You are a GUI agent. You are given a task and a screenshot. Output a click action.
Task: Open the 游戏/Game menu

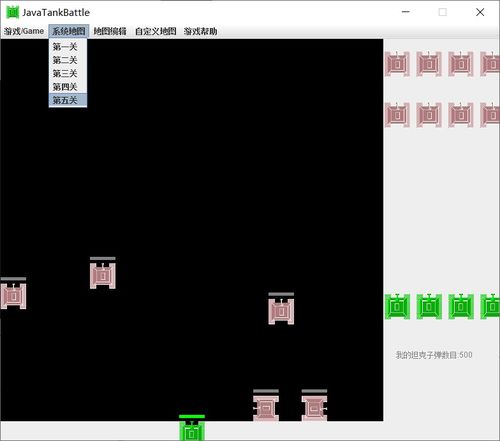[x=24, y=31]
